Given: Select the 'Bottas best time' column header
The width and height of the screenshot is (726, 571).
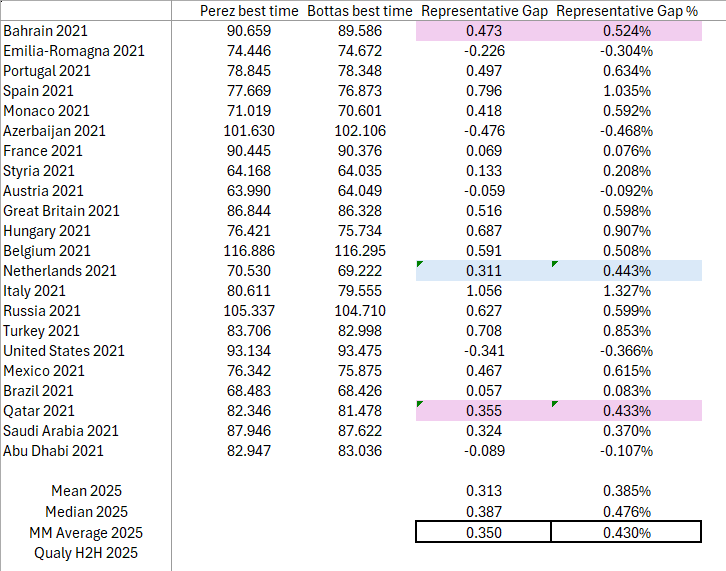Looking at the screenshot, I should pos(360,11).
